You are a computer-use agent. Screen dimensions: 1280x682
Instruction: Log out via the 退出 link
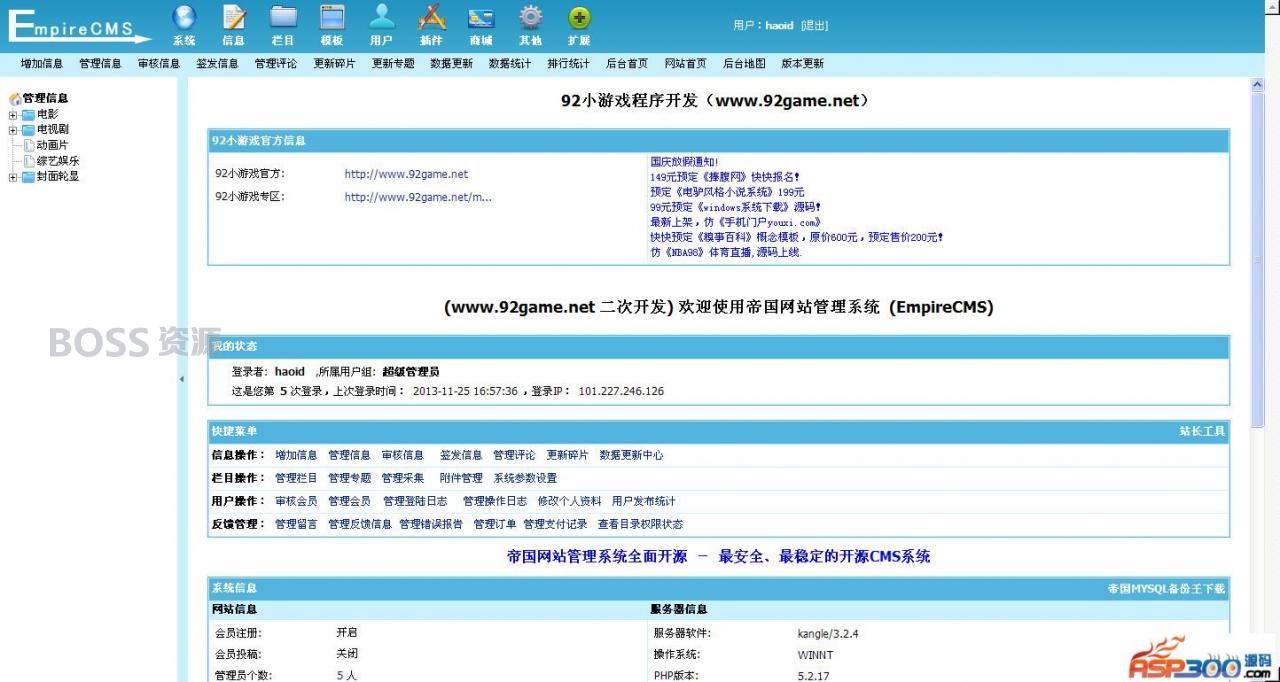(x=814, y=25)
